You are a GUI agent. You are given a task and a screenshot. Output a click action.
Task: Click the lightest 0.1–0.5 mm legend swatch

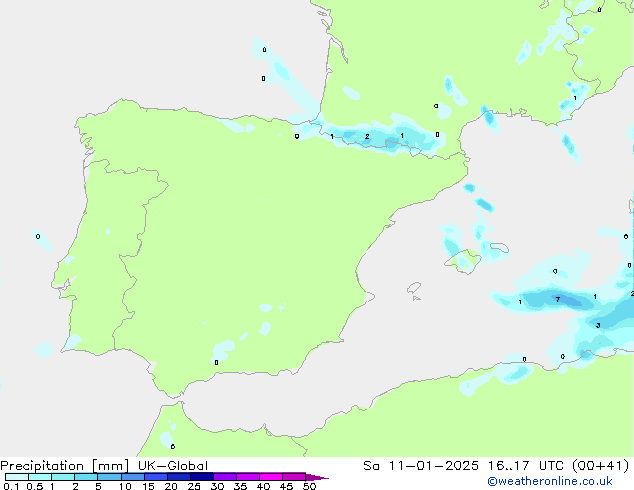(17, 477)
